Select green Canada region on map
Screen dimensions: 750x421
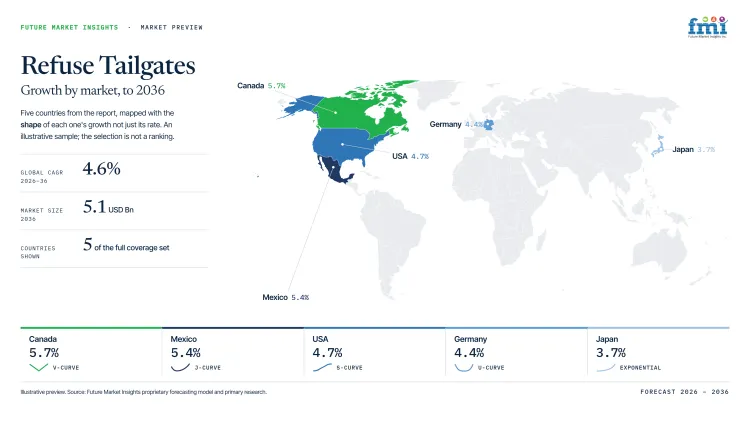(x=364, y=108)
